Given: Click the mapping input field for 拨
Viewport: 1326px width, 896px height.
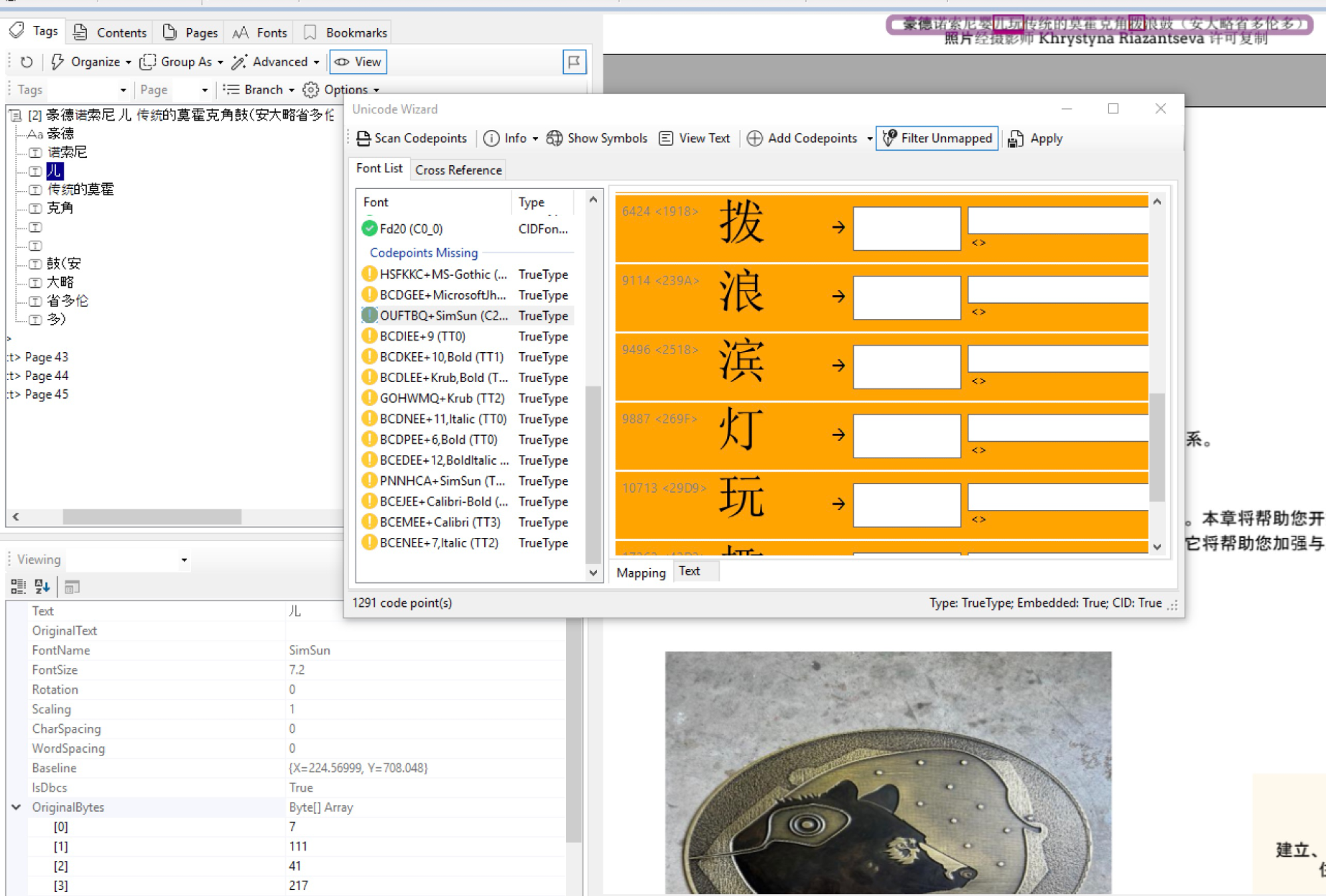Looking at the screenshot, I should (906, 228).
